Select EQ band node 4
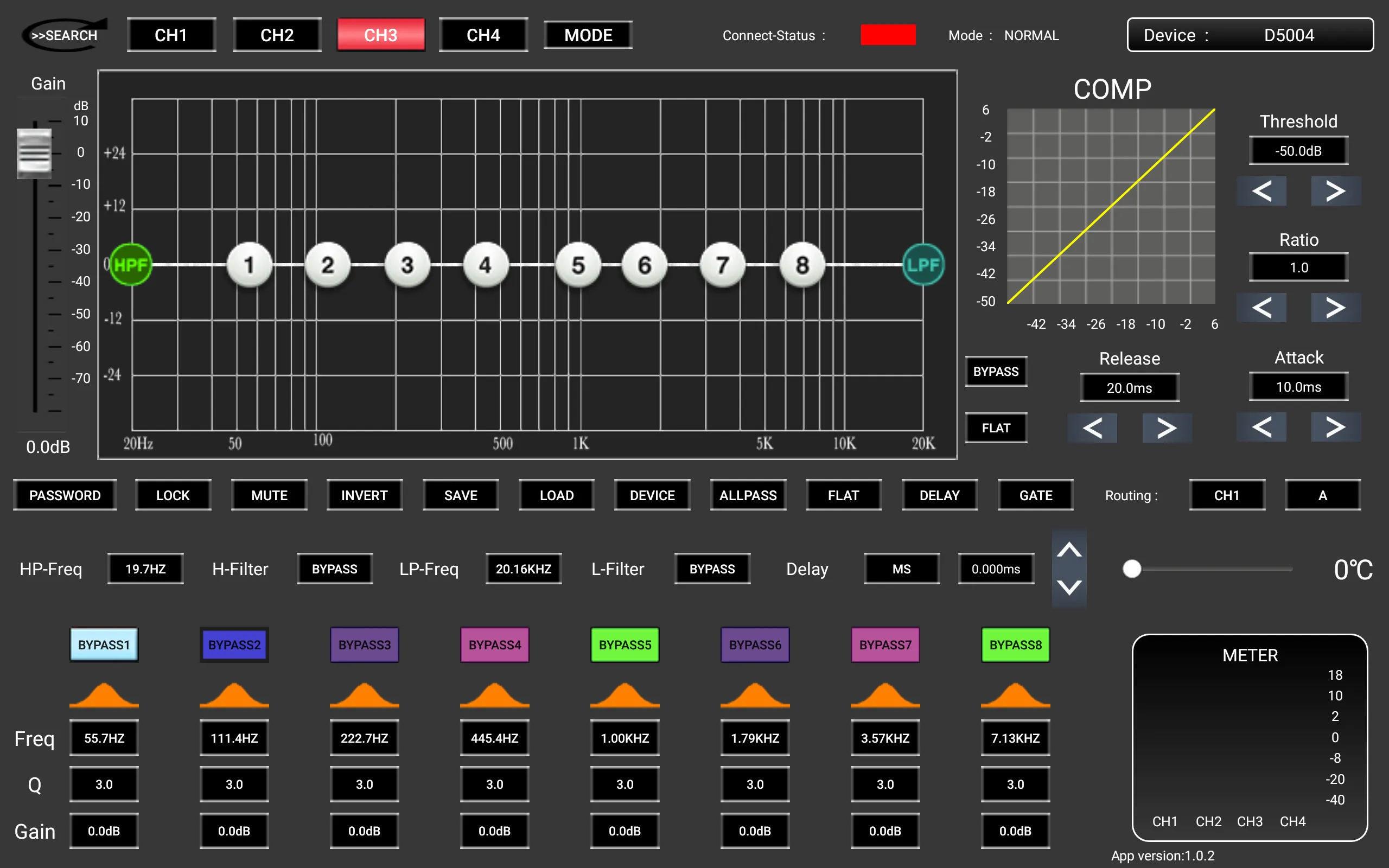 tap(486, 265)
